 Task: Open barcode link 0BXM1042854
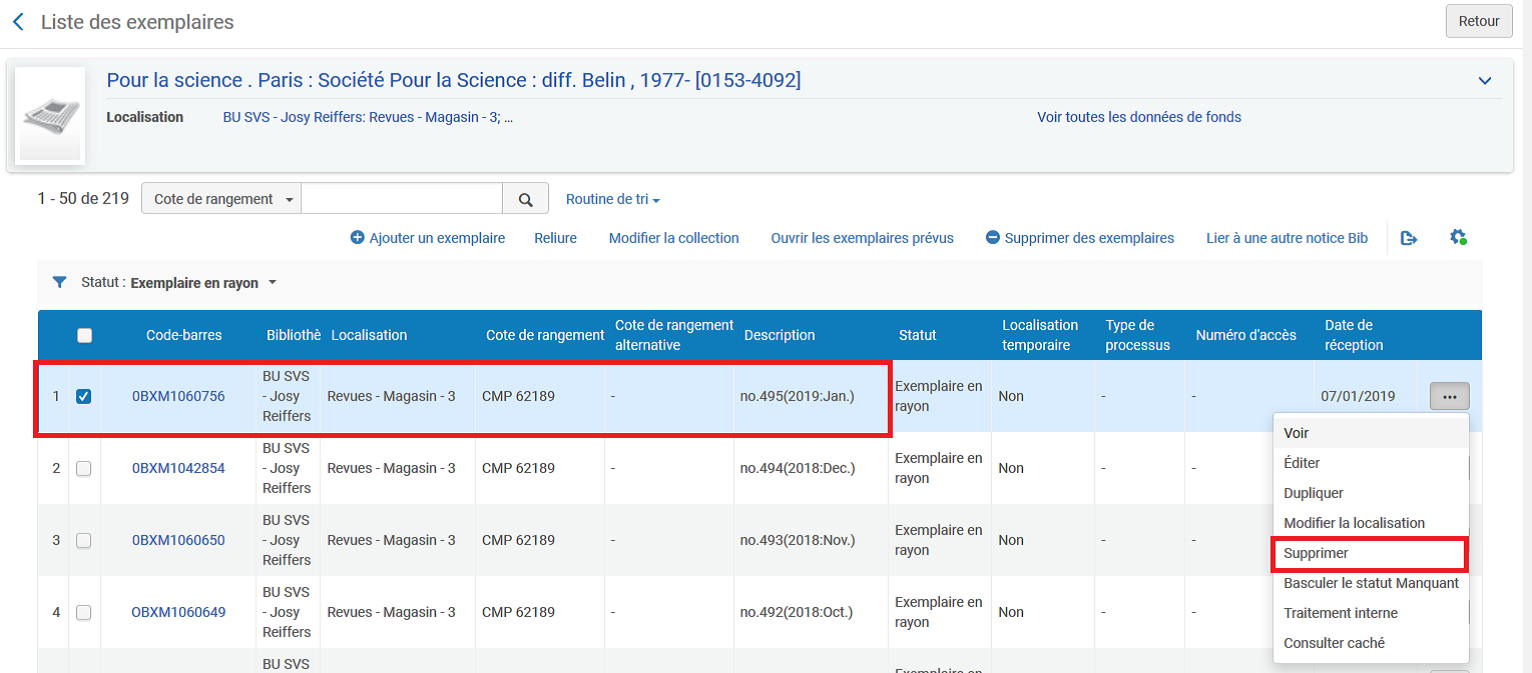[x=178, y=468]
